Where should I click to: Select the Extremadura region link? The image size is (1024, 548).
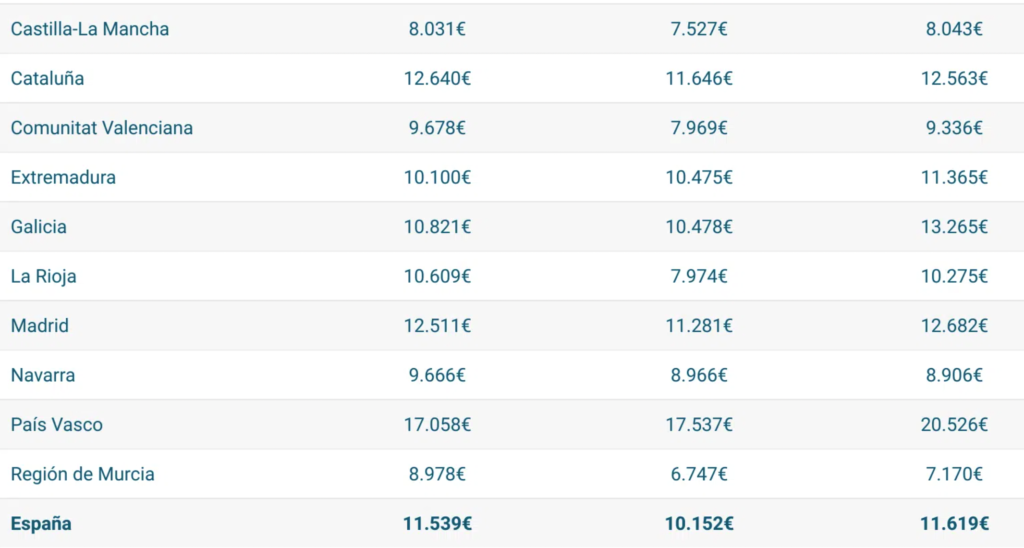tap(63, 177)
